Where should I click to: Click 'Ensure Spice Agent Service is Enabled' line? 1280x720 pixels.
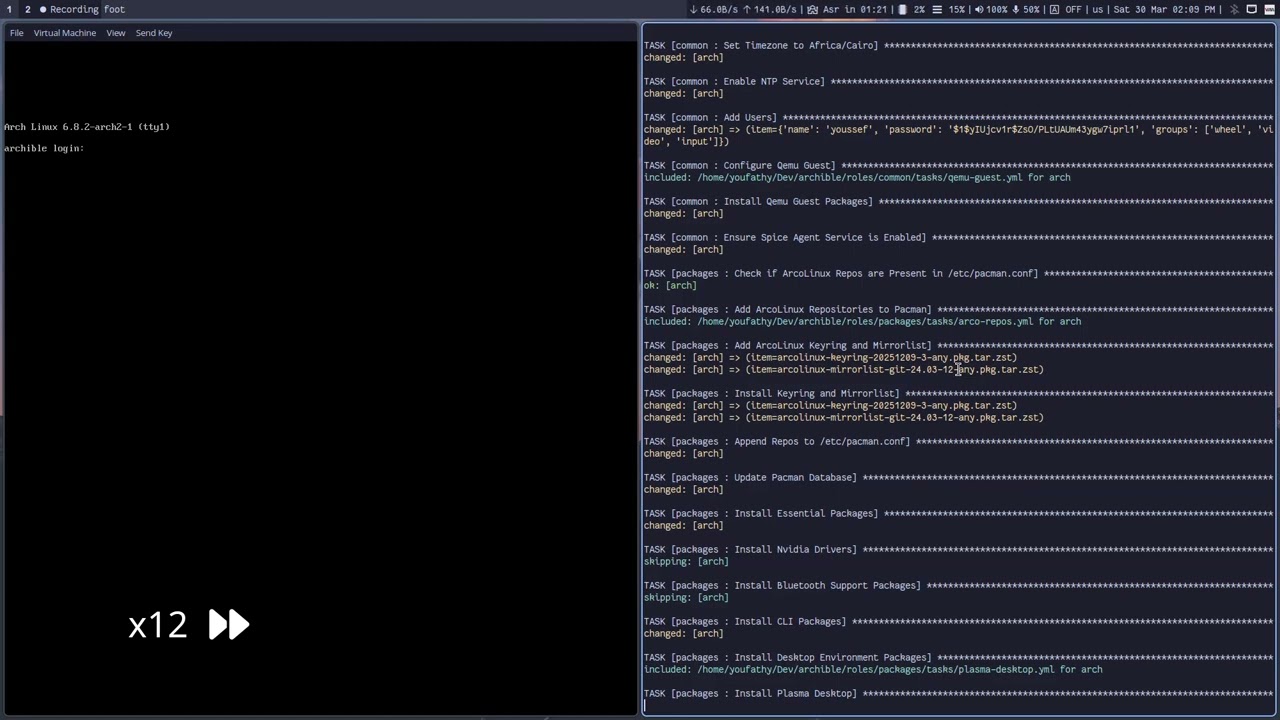click(958, 237)
